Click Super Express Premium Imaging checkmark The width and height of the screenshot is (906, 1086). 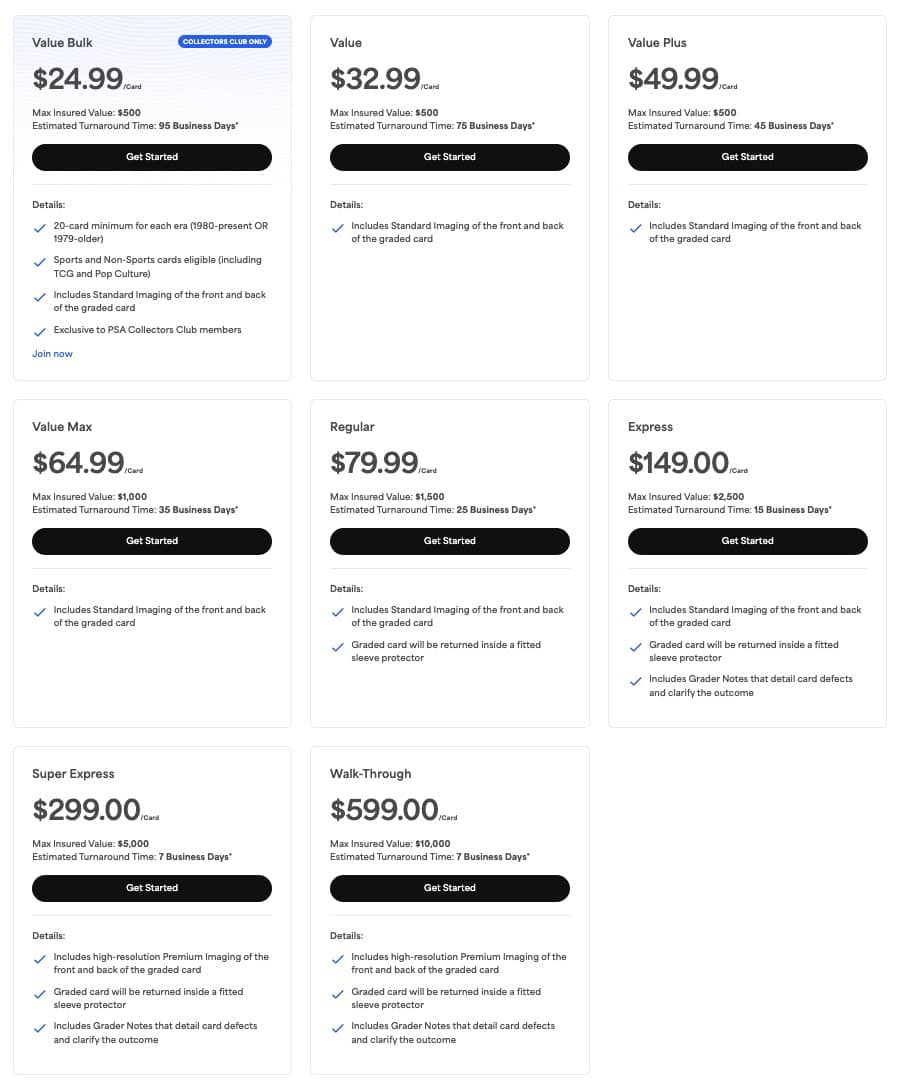click(40, 959)
